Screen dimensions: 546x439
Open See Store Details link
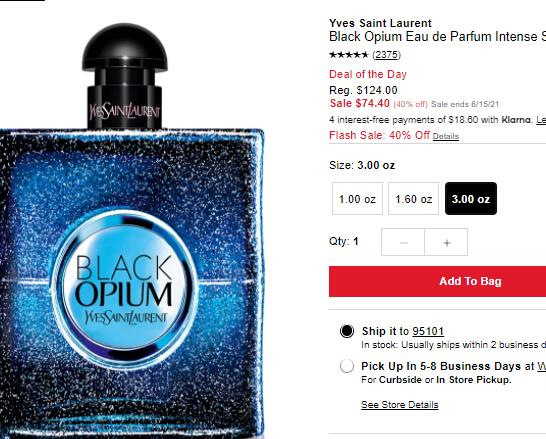pyautogui.click(x=400, y=405)
